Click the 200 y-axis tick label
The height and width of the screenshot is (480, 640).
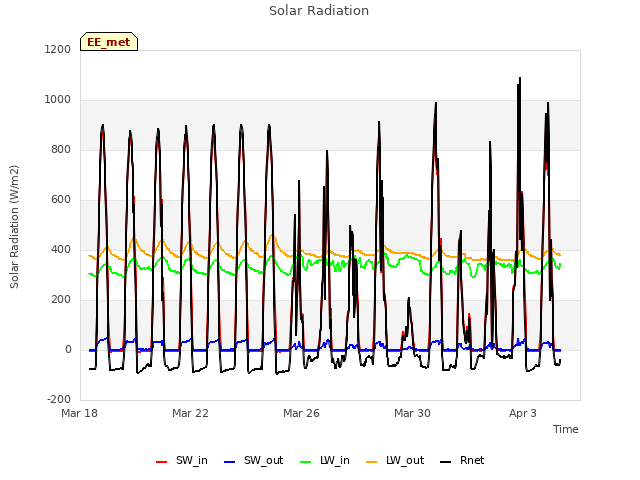tap(61, 300)
